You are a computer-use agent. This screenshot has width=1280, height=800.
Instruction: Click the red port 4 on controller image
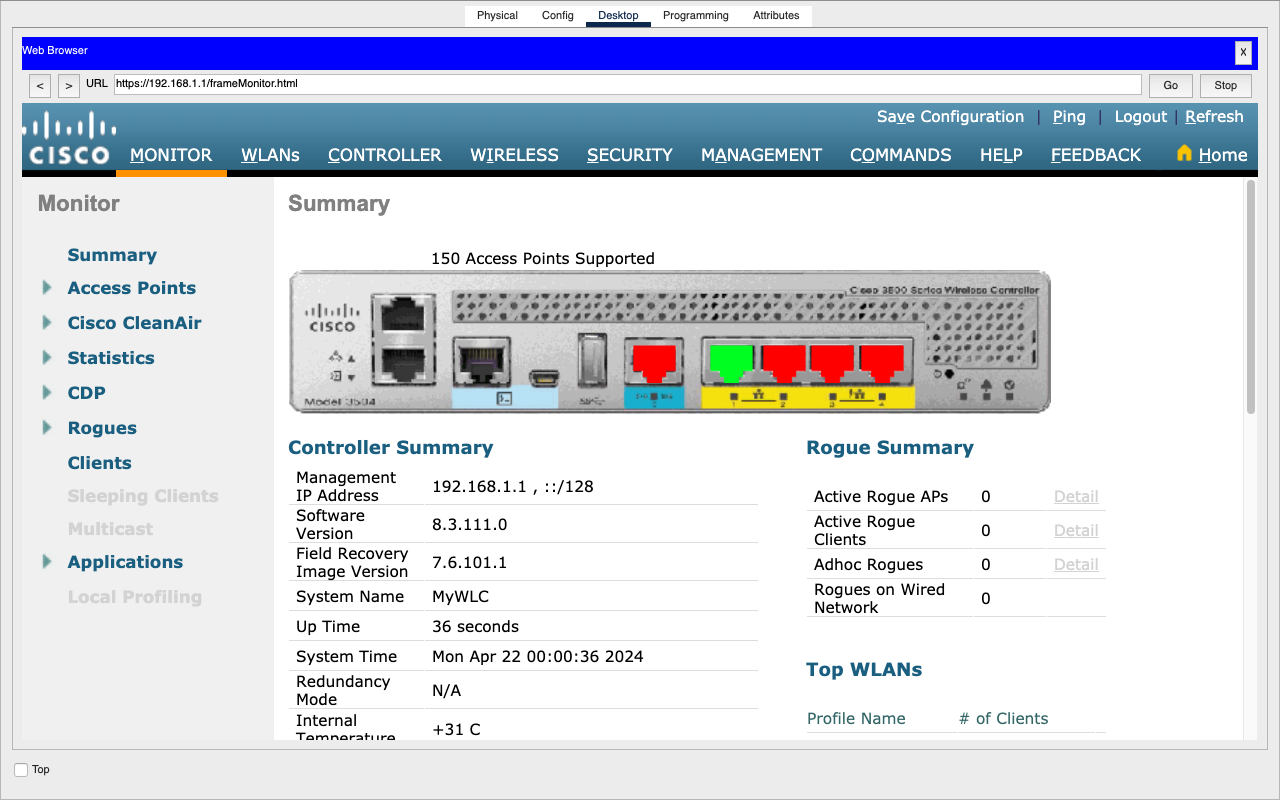tap(882, 362)
